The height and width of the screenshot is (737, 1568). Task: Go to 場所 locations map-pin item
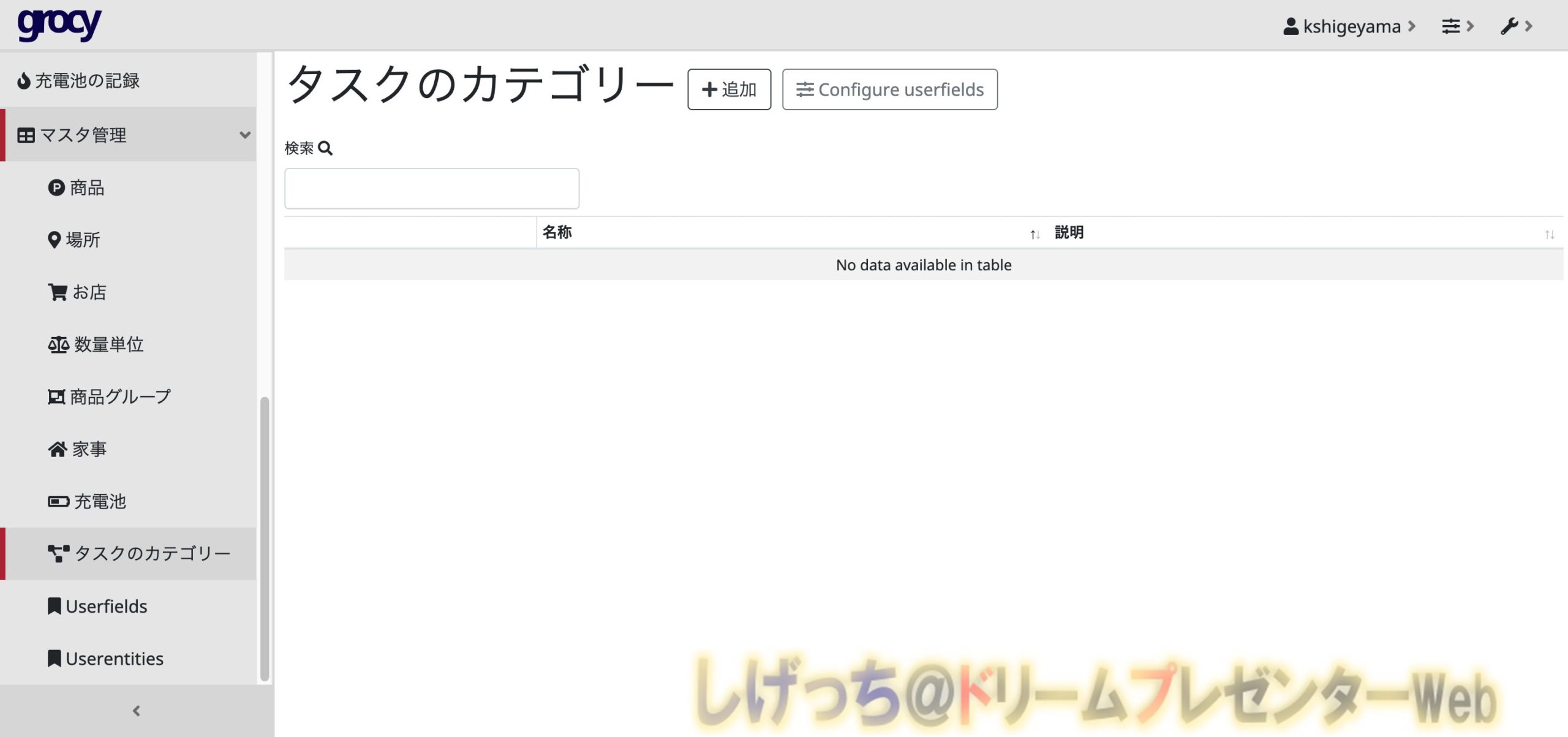[74, 240]
